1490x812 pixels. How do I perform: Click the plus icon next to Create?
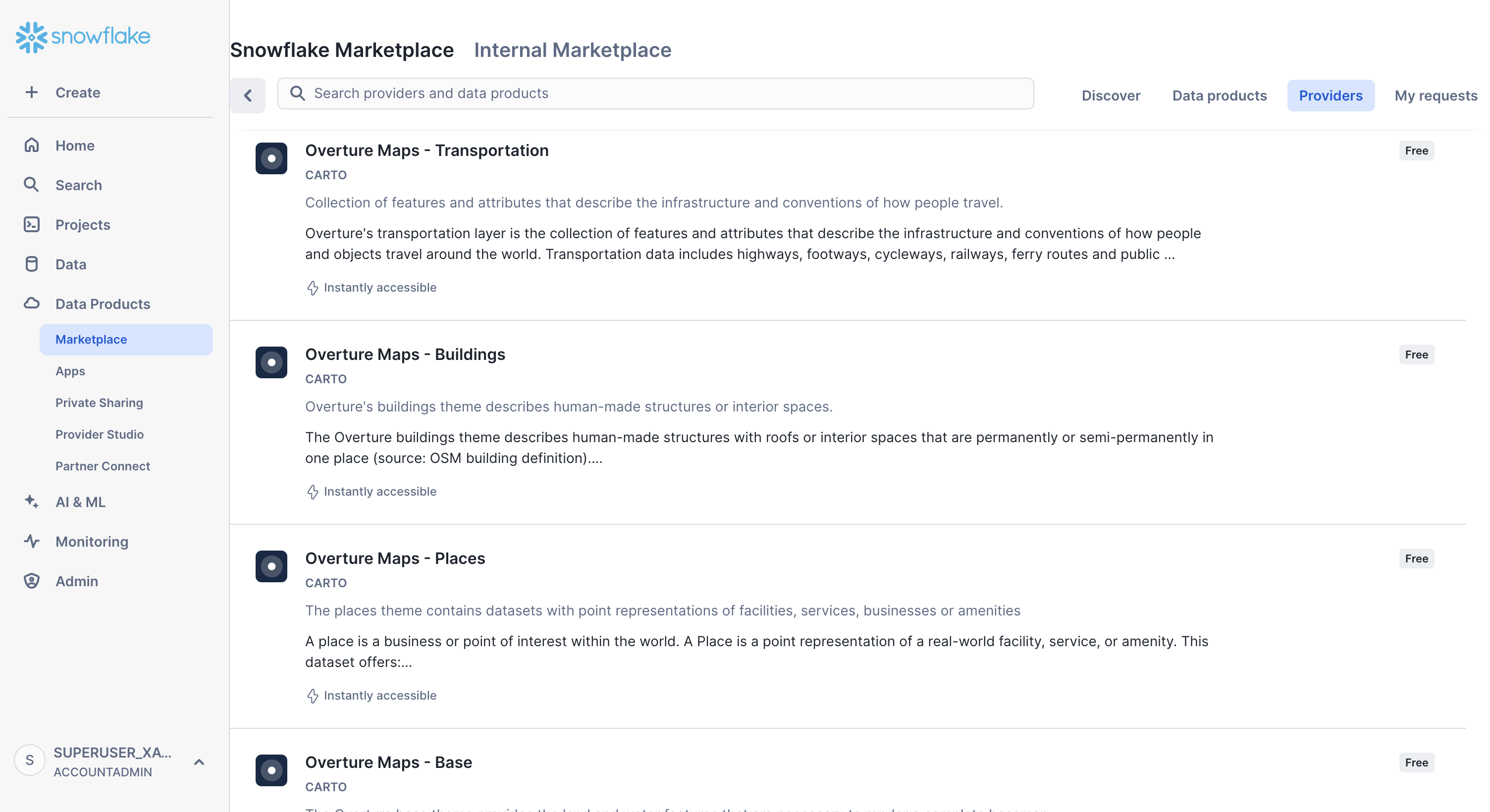tap(32, 92)
